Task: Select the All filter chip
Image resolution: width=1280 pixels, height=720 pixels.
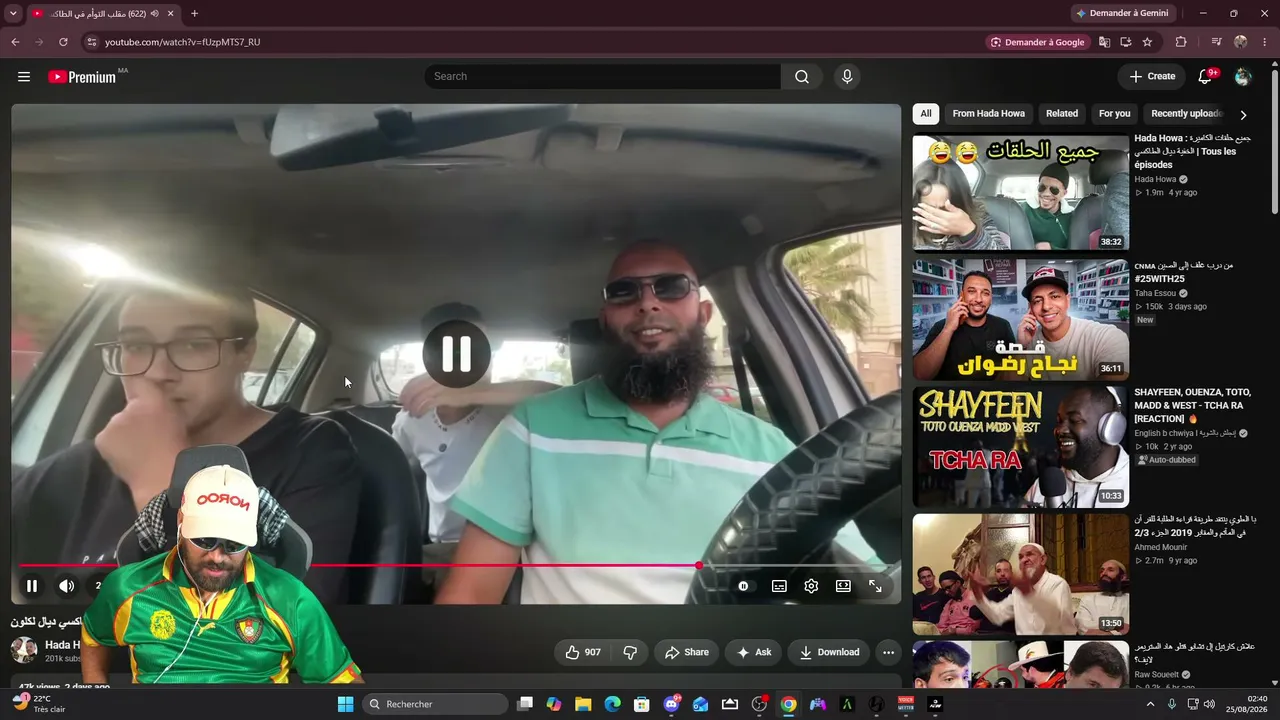Action: pos(926,114)
